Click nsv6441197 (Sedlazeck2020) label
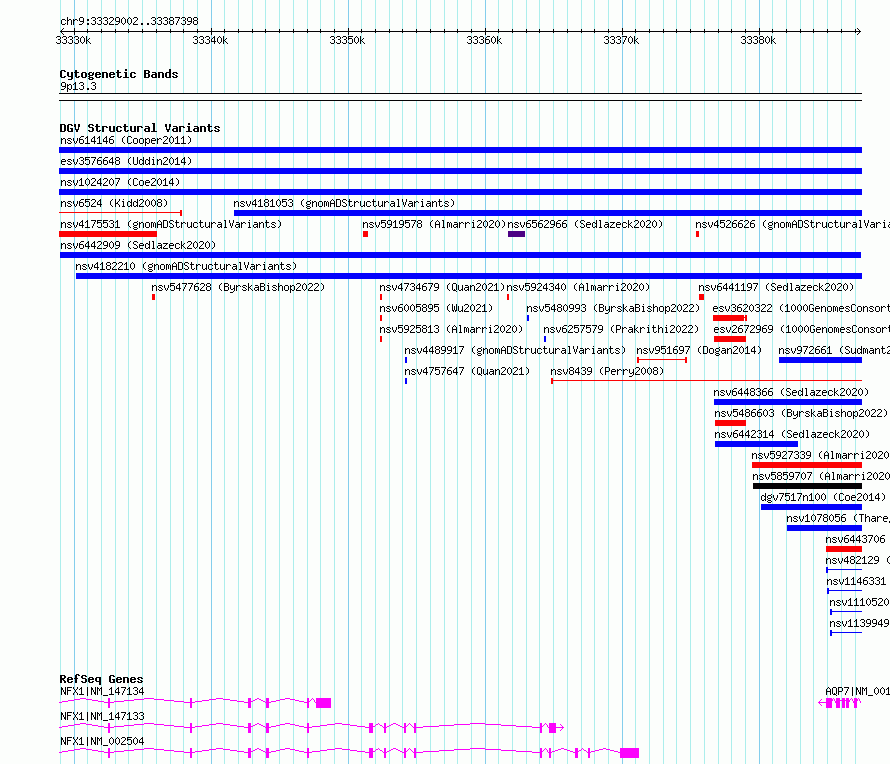The width and height of the screenshot is (890, 764). [776, 287]
